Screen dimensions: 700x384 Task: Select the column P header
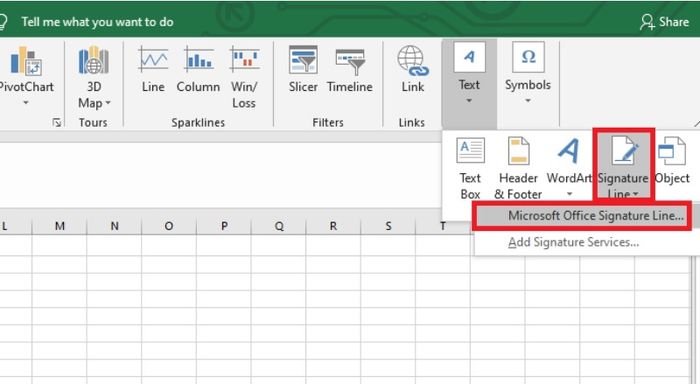[224, 226]
